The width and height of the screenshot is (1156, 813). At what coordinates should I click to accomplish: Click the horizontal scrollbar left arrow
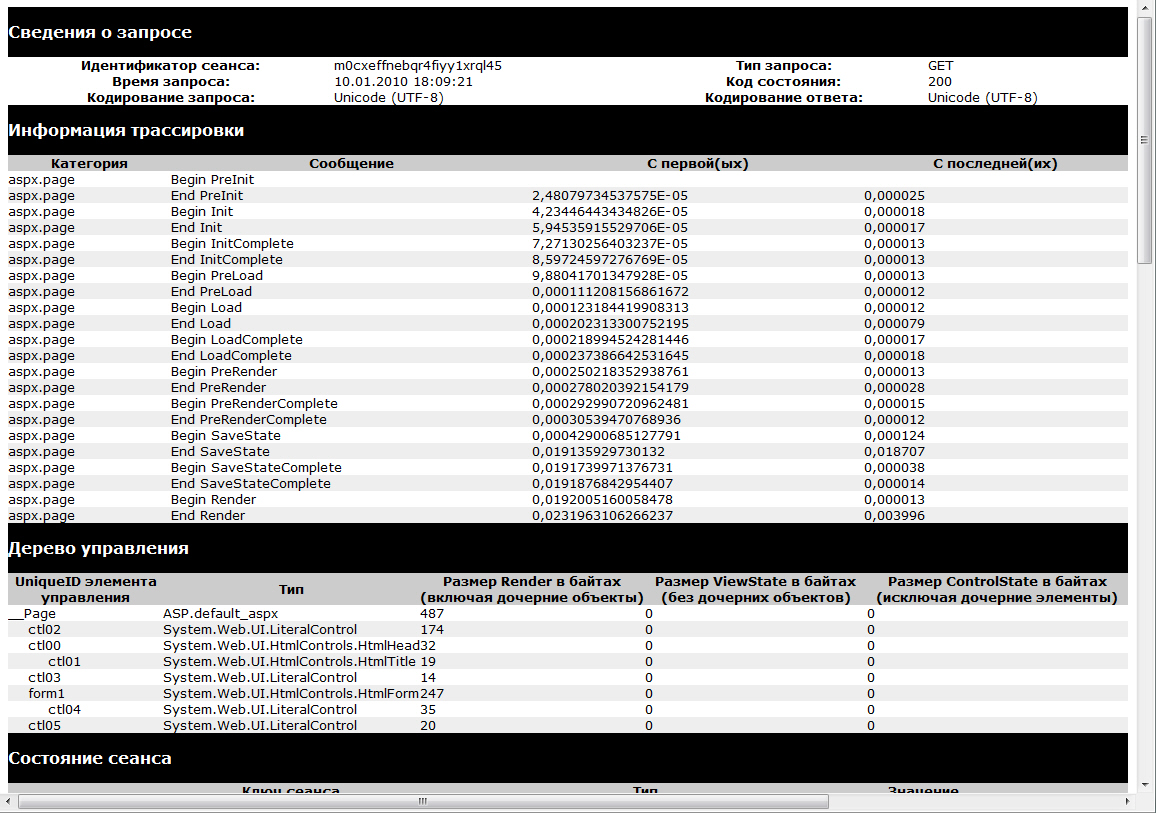click(7, 801)
